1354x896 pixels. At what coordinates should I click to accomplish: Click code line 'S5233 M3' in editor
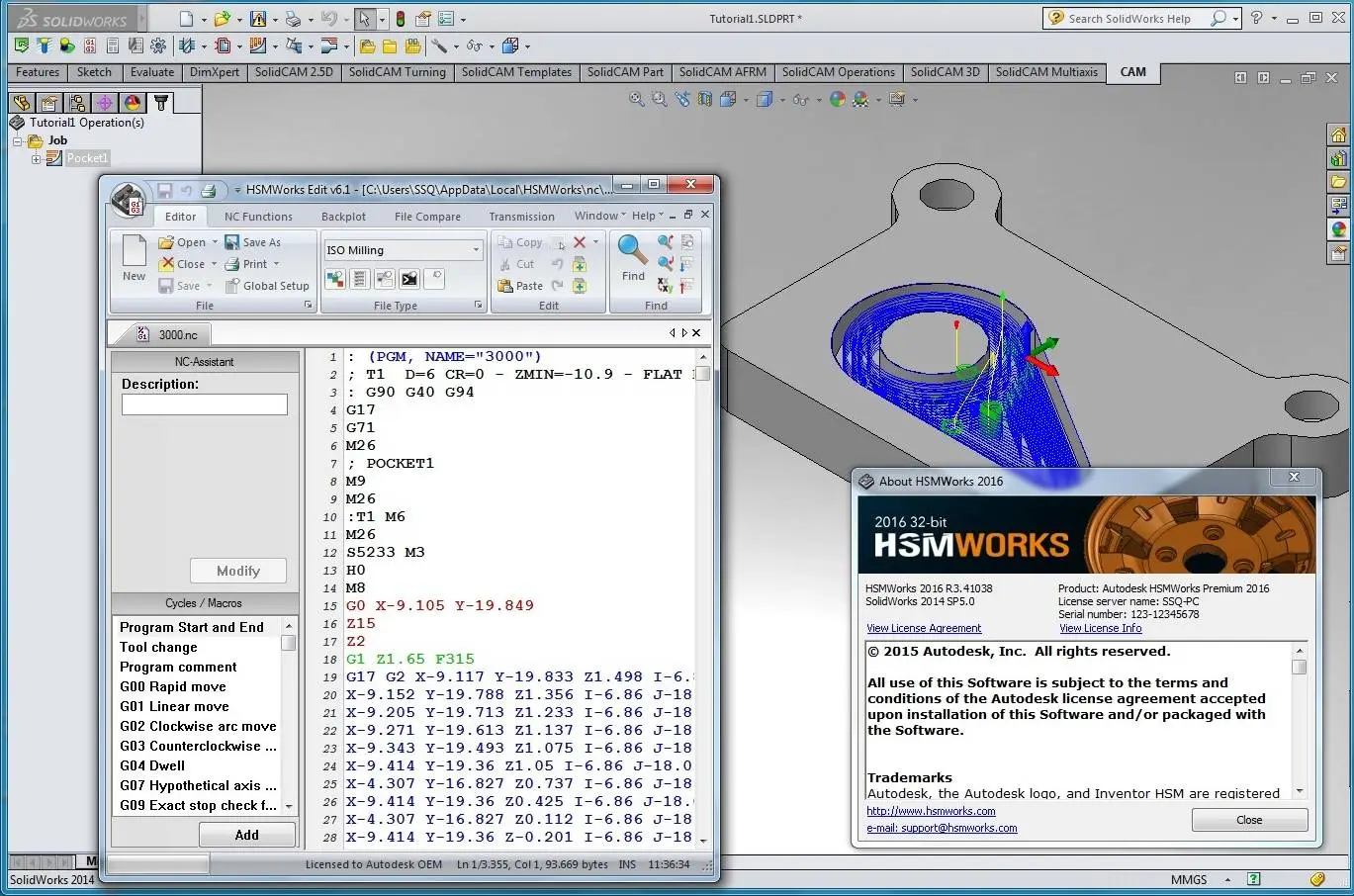pyautogui.click(x=385, y=552)
